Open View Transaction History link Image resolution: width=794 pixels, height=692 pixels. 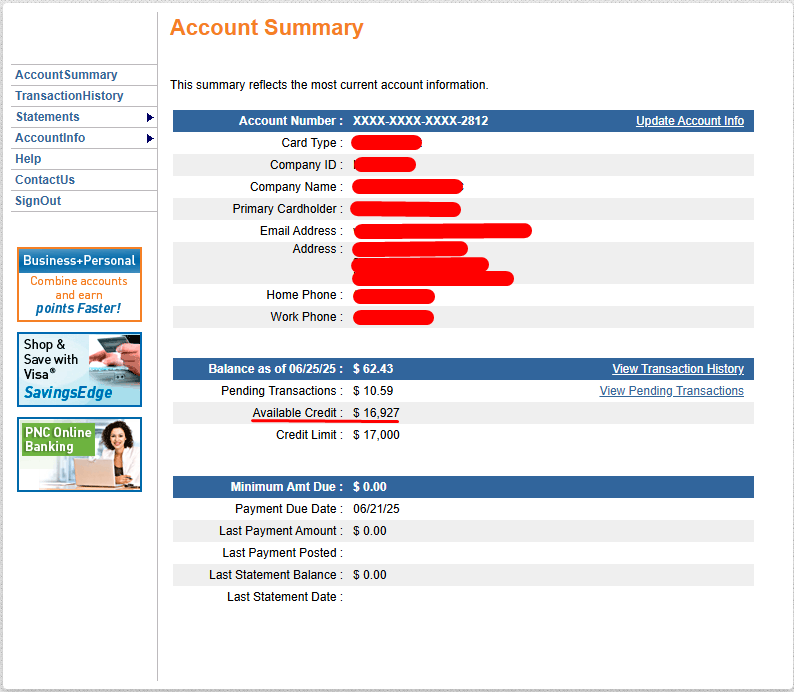coord(678,369)
